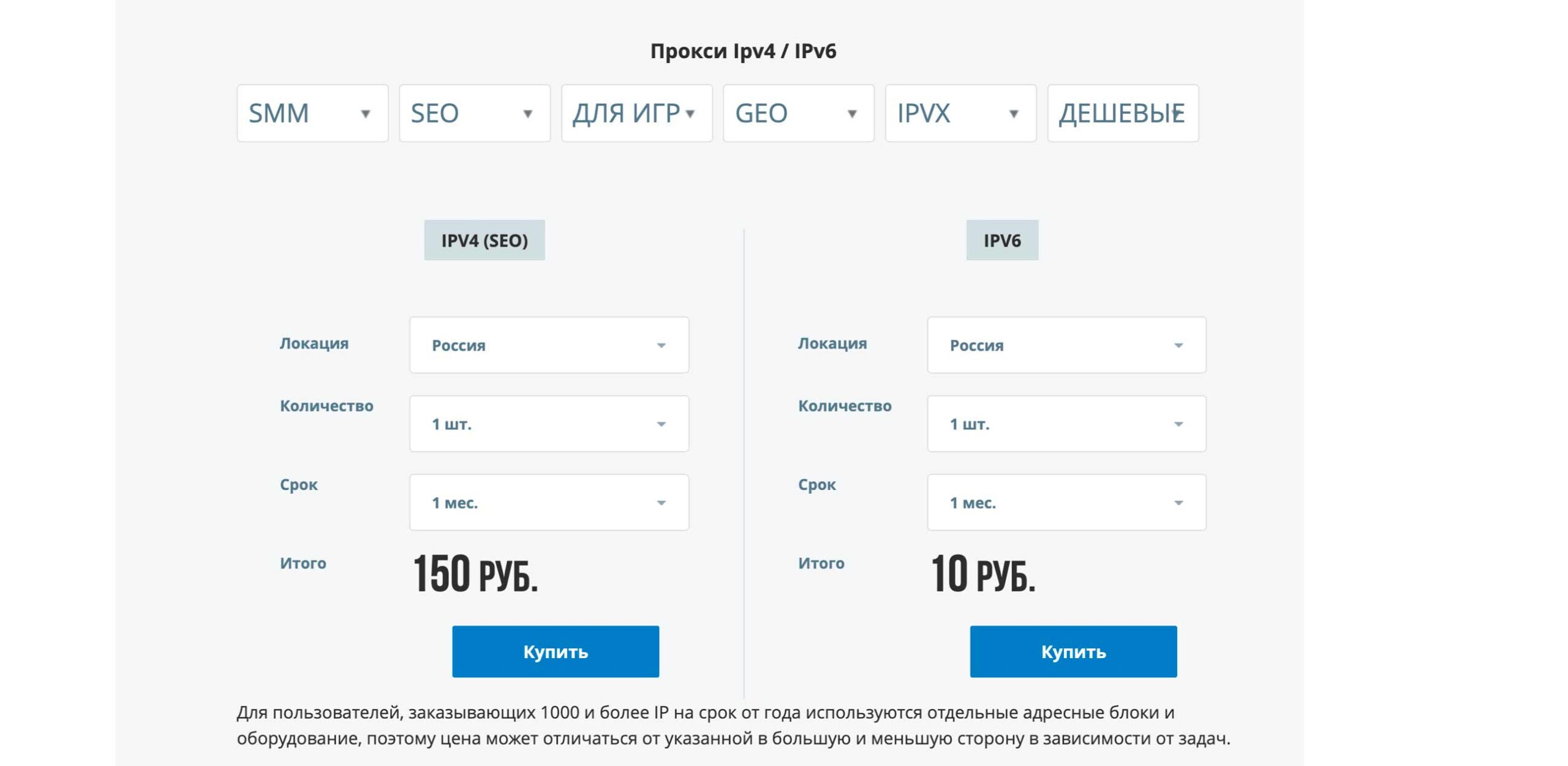Click the SMM menu dropdown arrow
Image resolution: width=1568 pixels, height=766 pixels.
coord(365,114)
